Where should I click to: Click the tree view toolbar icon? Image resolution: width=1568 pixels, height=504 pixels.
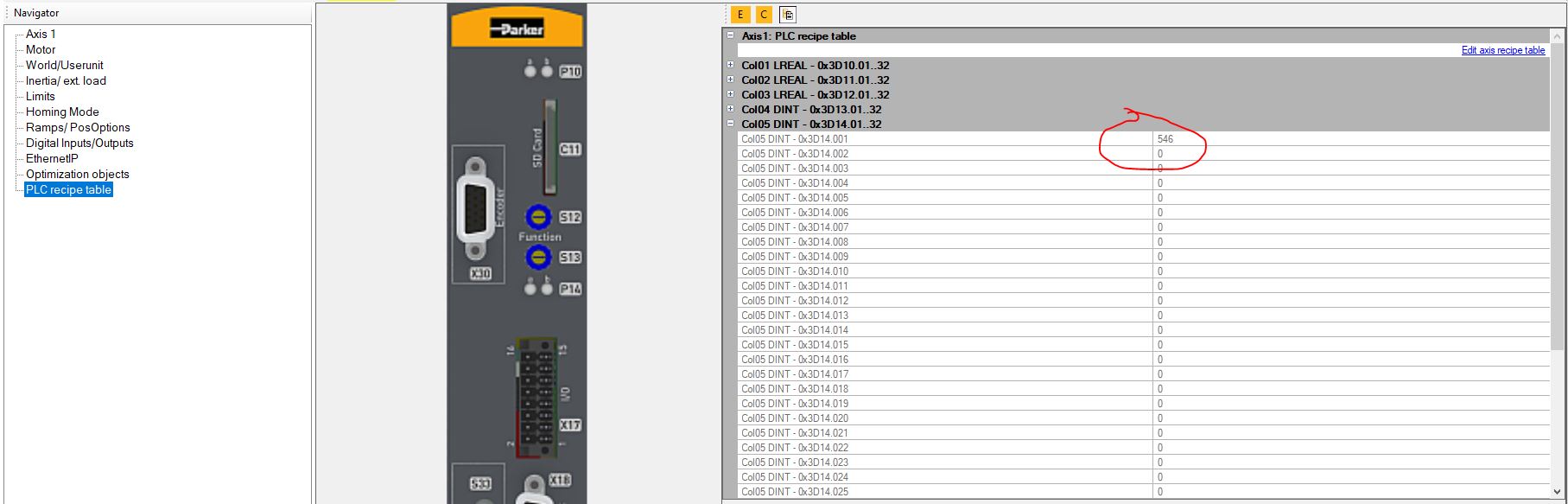coord(787,15)
